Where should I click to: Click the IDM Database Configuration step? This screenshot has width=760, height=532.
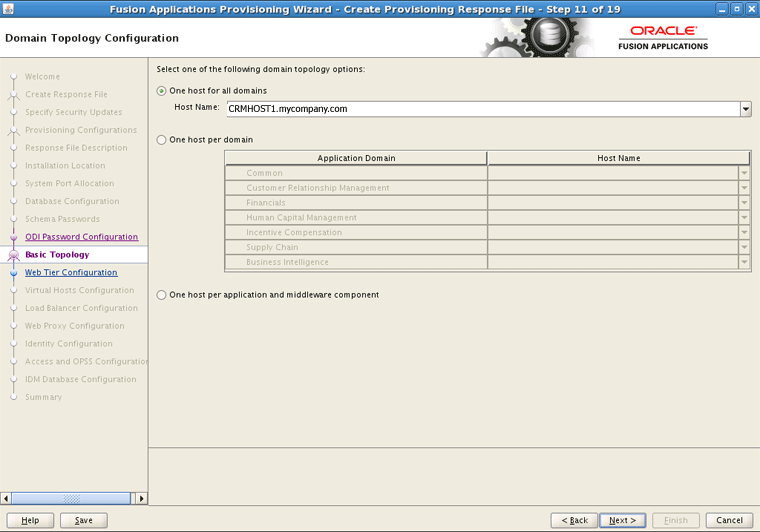80,379
